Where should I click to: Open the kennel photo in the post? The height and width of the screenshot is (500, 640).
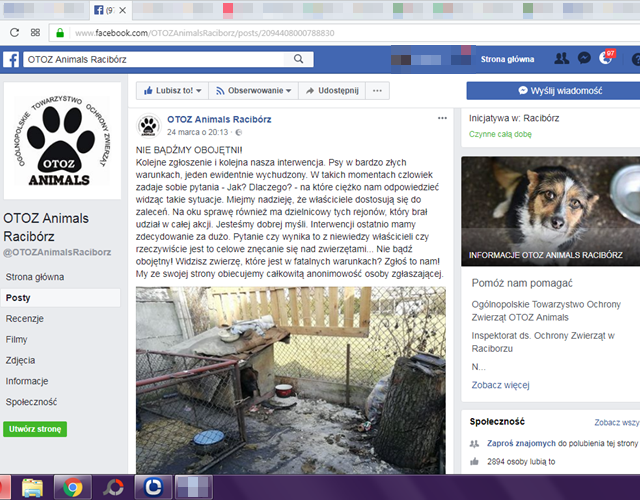291,380
